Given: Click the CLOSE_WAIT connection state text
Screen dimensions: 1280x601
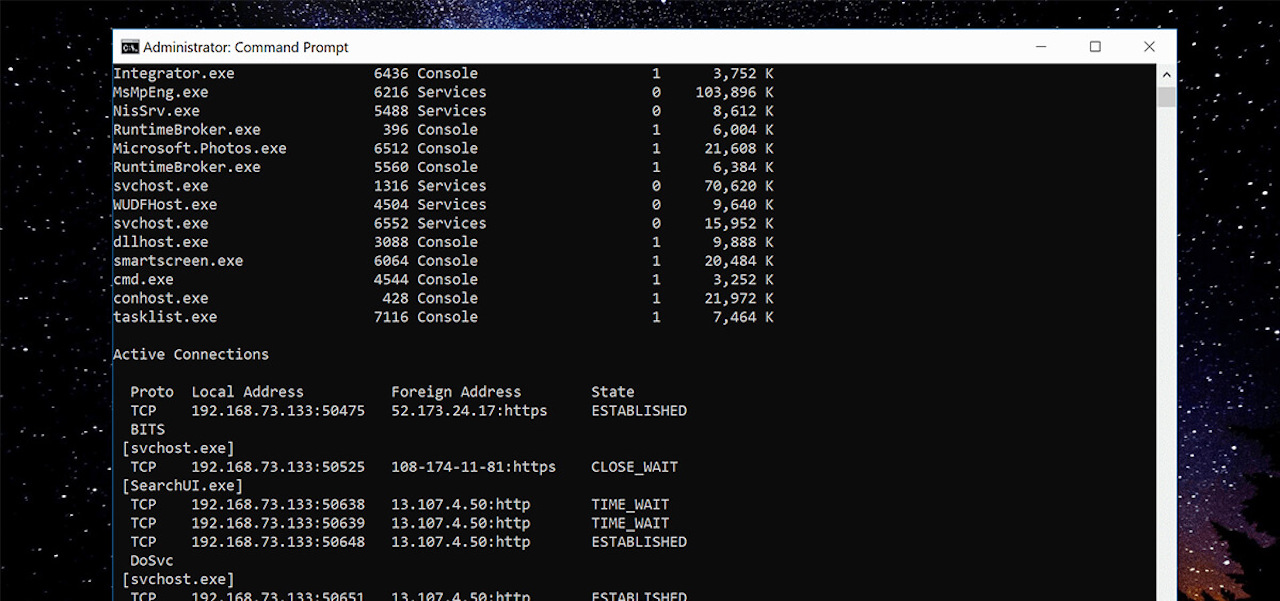Looking at the screenshot, I should click(x=636, y=466).
